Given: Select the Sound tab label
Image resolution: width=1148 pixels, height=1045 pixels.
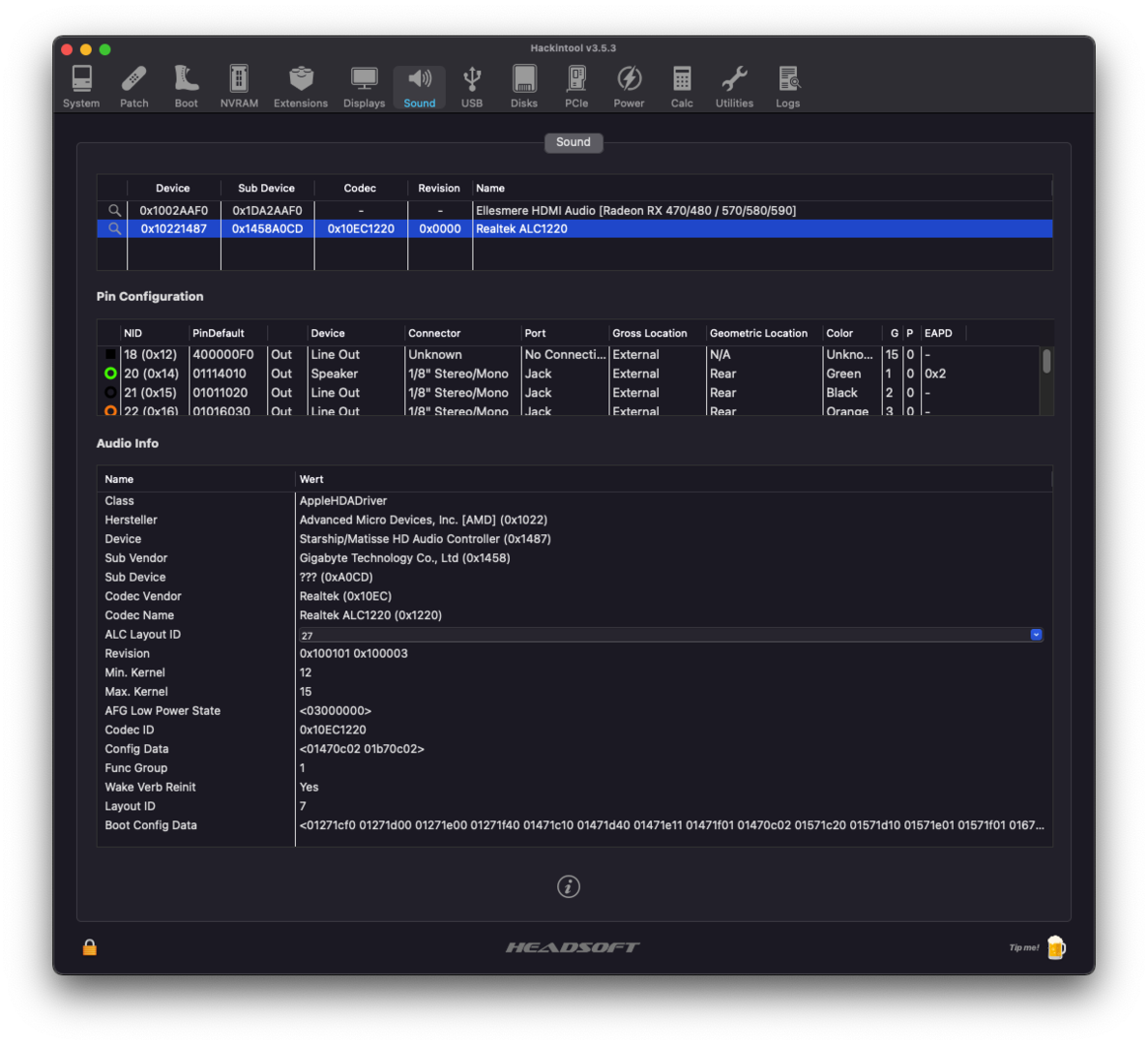Looking at the screenshot, I should pos(573,142).
